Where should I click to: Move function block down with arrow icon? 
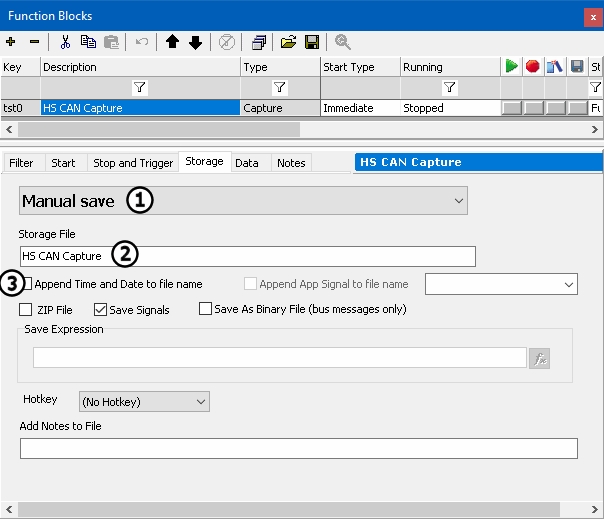(x=195, y=42)
